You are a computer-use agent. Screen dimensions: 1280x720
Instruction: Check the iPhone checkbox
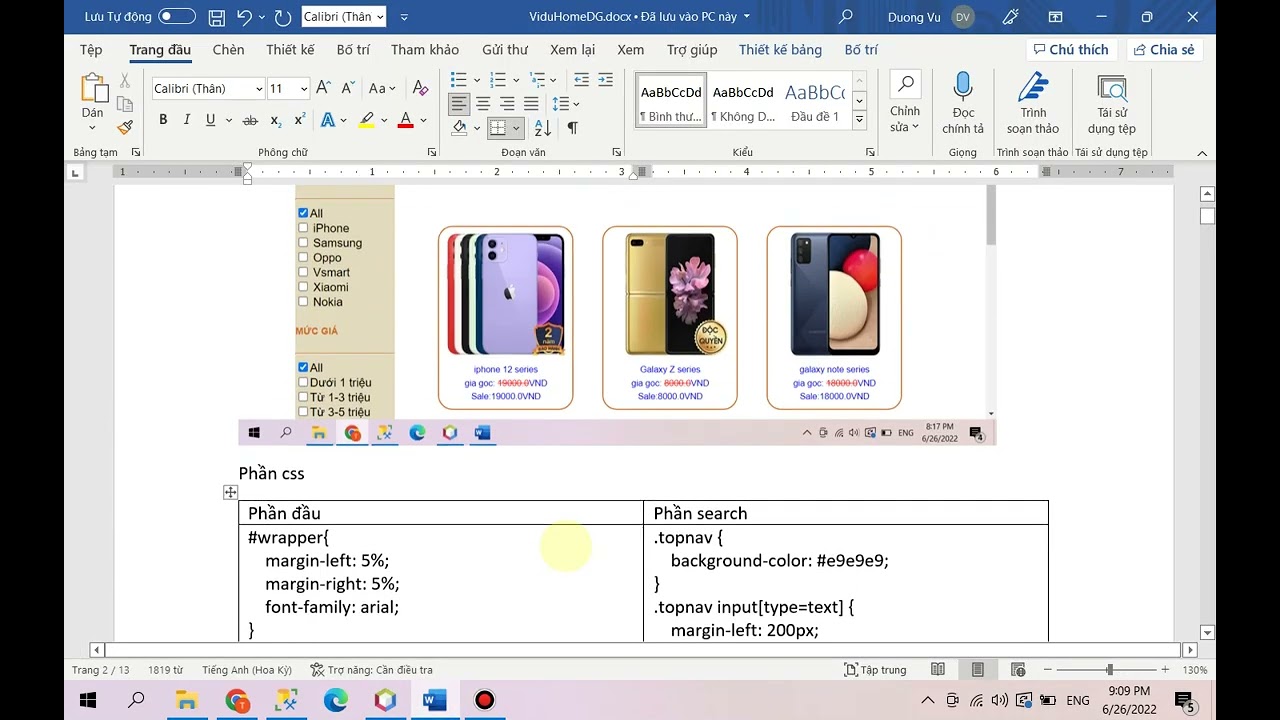pos(303,228)
